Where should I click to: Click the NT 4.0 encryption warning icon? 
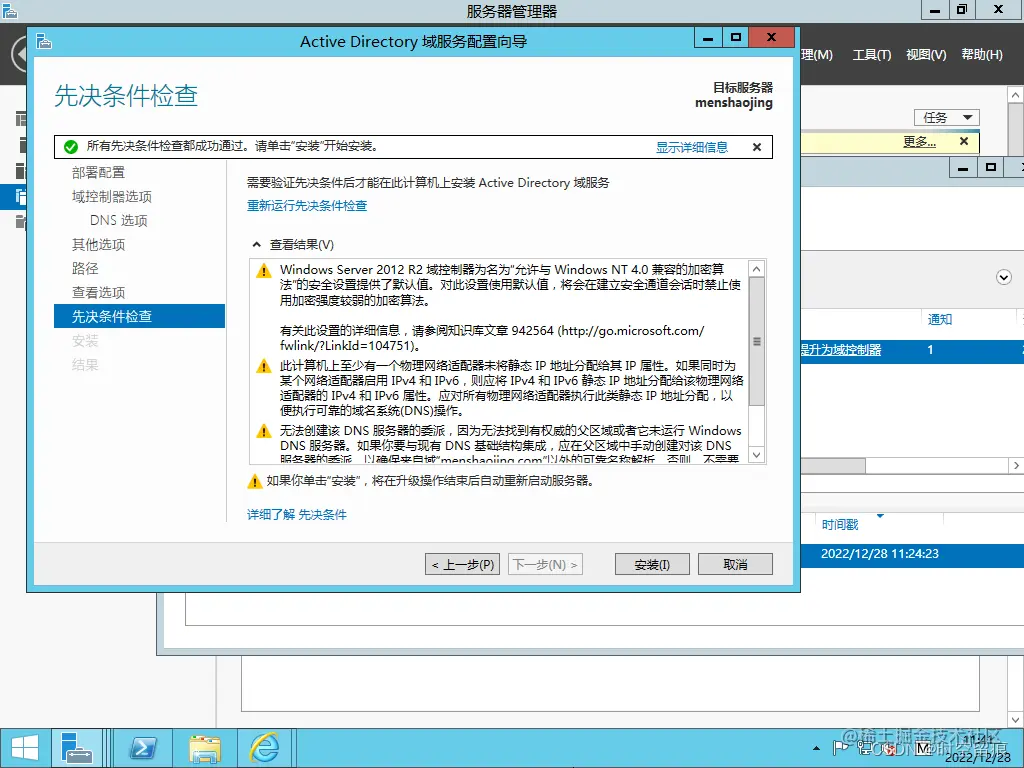(x=264, y=271)
